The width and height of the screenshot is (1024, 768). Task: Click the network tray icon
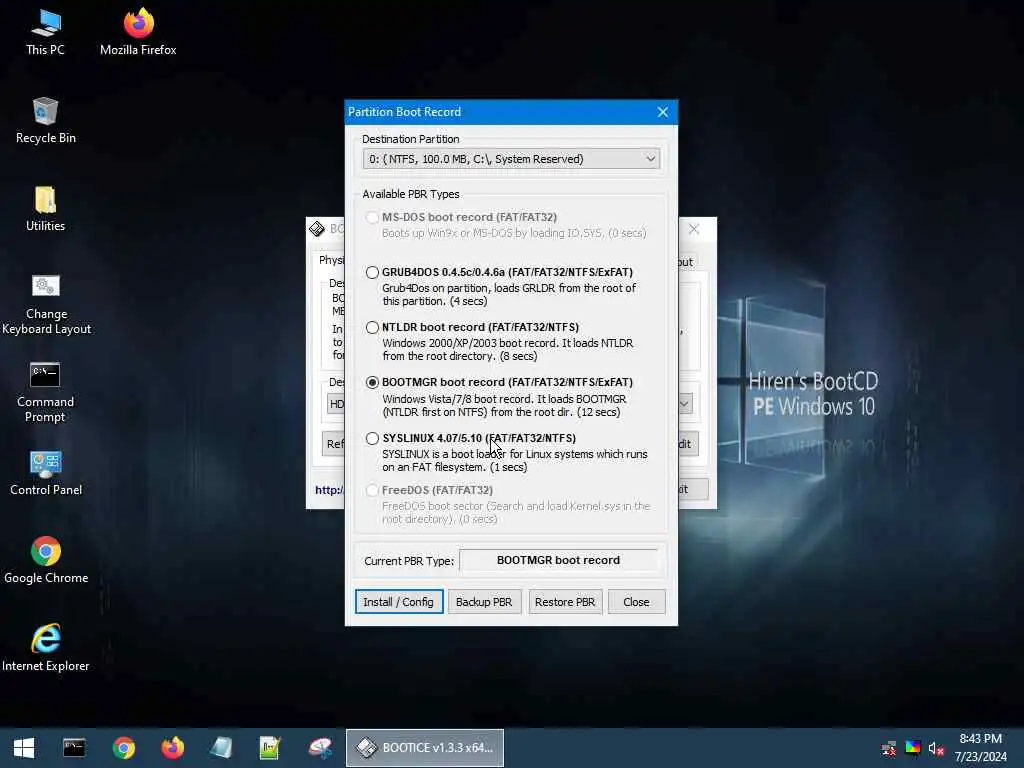[x=889, y=748]
